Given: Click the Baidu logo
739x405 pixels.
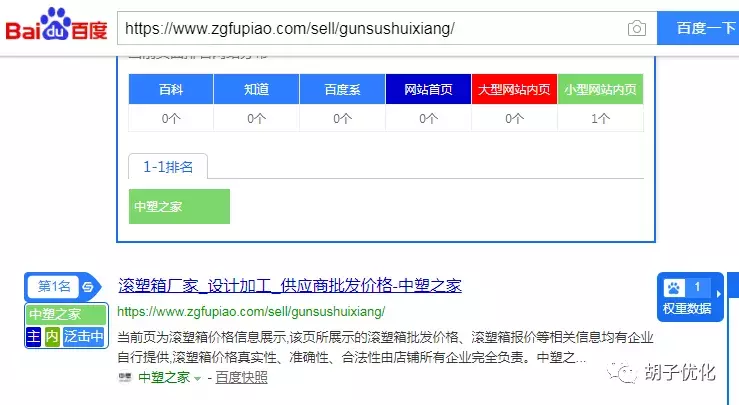Looking at the screenshot, I should pyautogui.click(x=56, y=25).
